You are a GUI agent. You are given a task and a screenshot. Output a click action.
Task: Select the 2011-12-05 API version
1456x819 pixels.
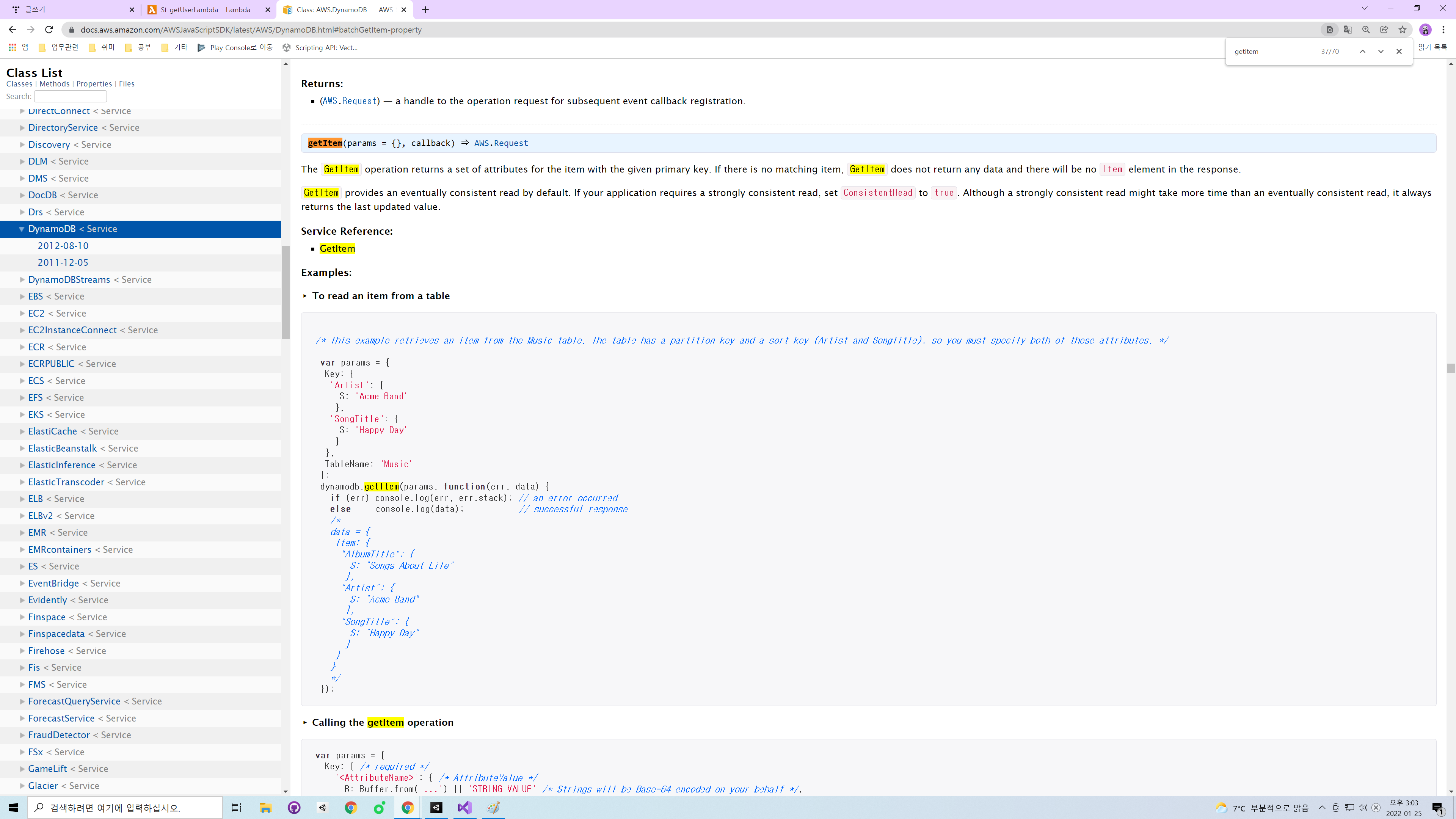(63, 262)
